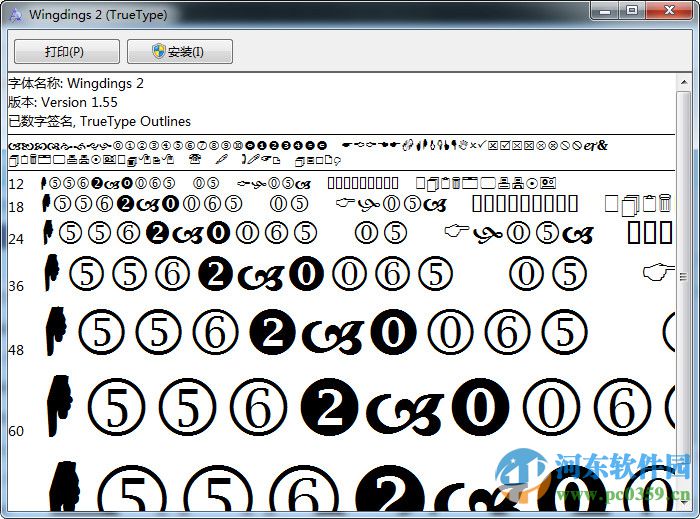Select the line 字体名称: Wingdings 2

click(76, 83)
